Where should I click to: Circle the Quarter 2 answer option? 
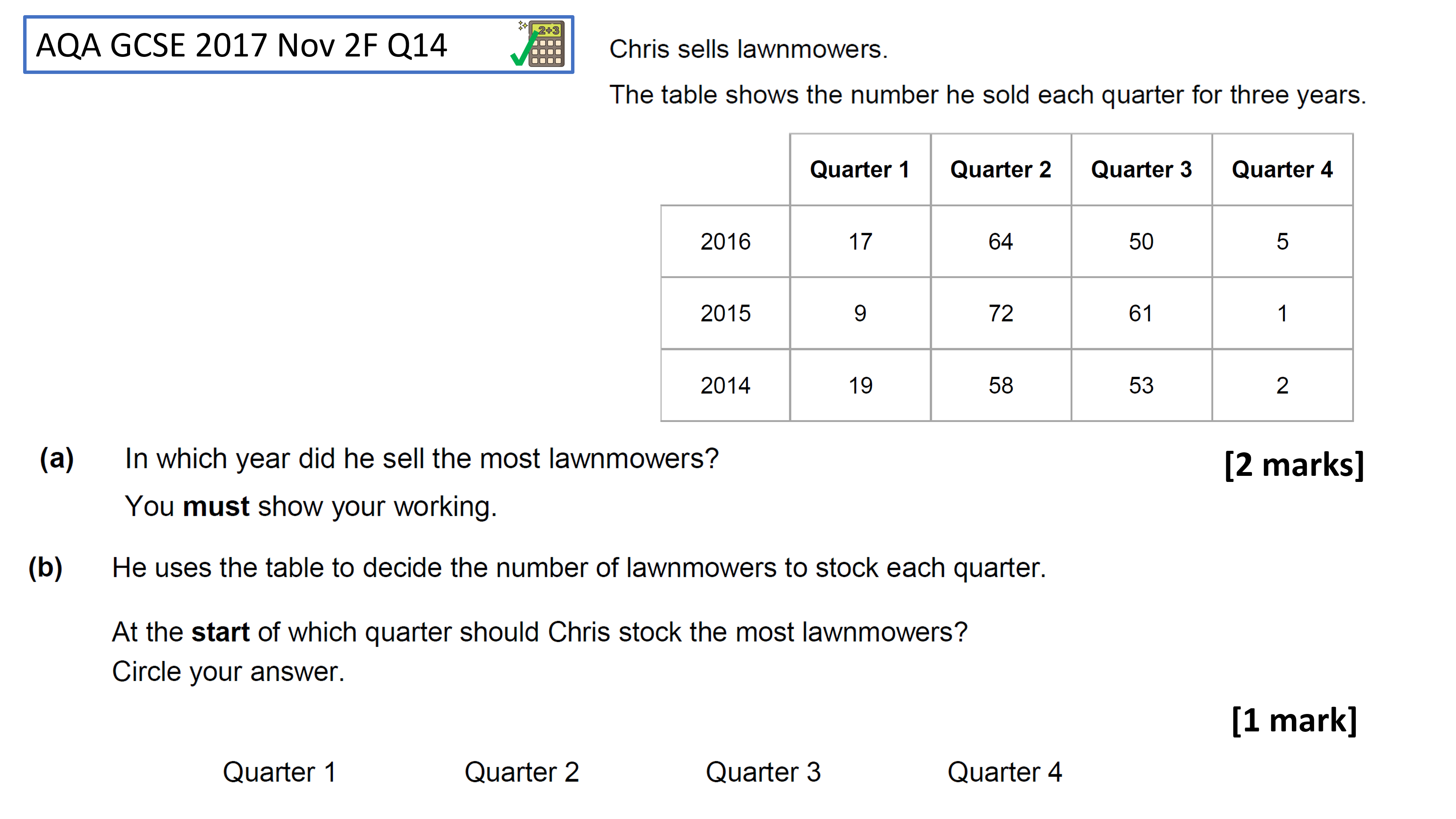coord(522,772)
